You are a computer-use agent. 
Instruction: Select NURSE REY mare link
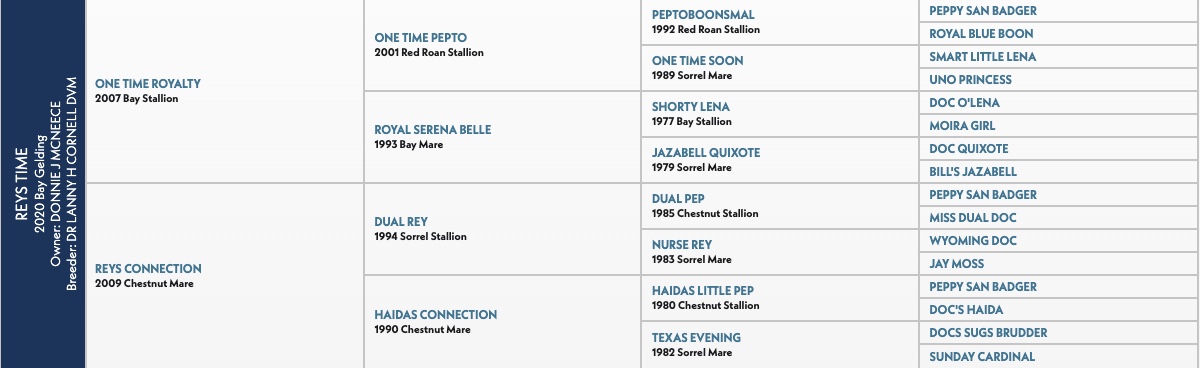(x=682, y=245)
